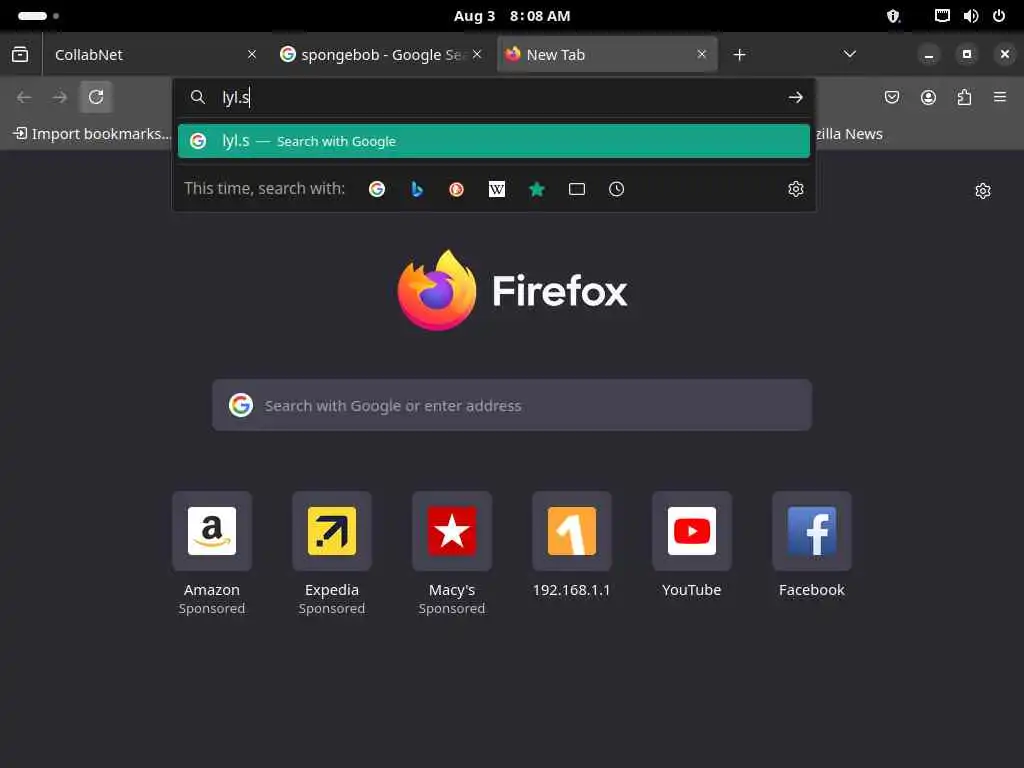
Task: Open a new tab with plus
Action: point(739,55)
